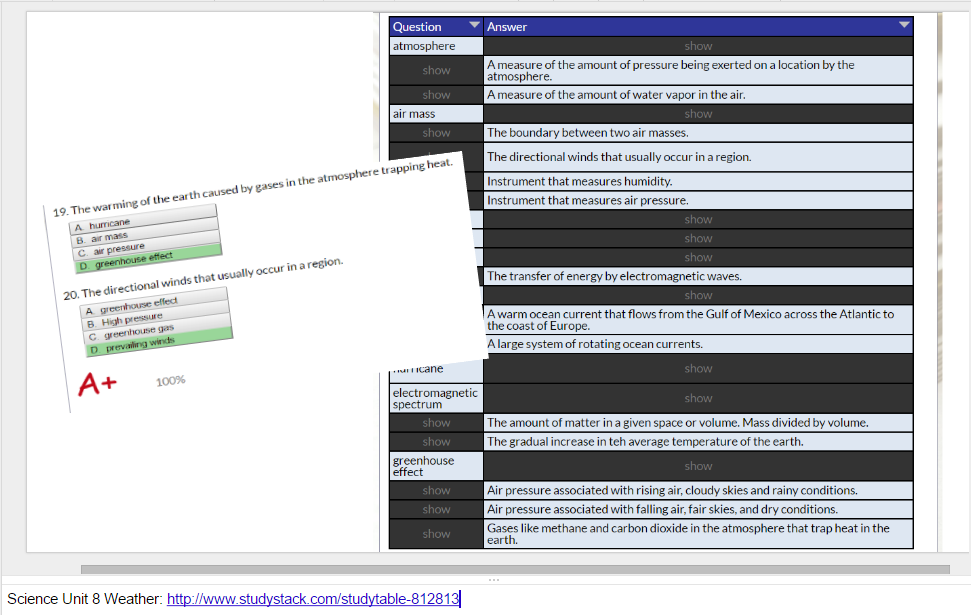
Task: Click 'The amount of matter in a given space' cell
Action: pyautogui.click(x=698, y=422)
